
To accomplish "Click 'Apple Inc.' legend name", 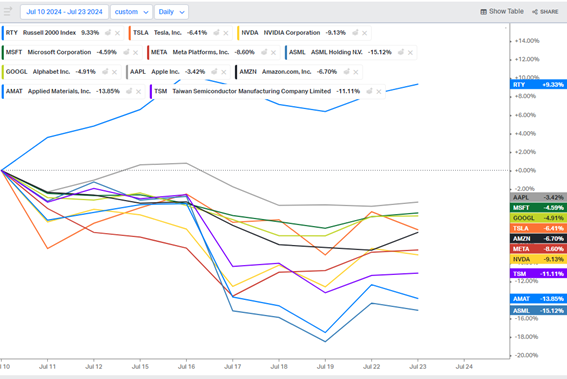I will tap(165, 72).
